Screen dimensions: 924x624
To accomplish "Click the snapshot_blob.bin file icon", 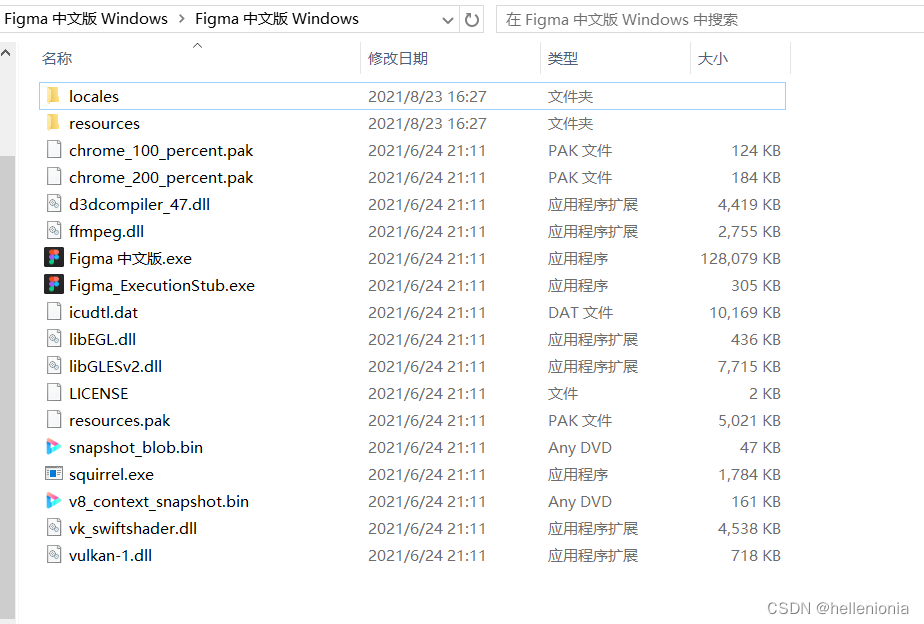I will coord(54,447).
